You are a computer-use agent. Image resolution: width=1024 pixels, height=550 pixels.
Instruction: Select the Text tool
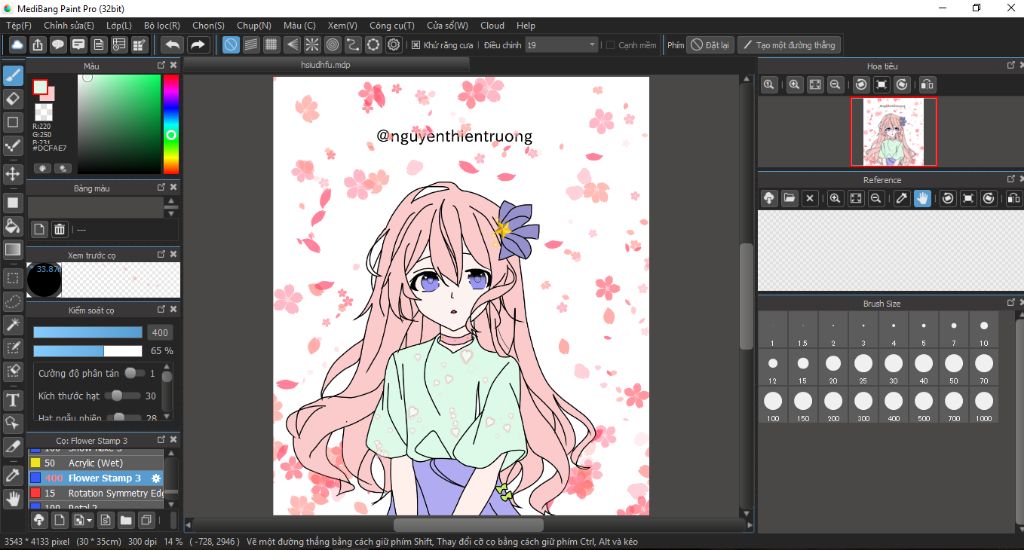tap(12, 400)
